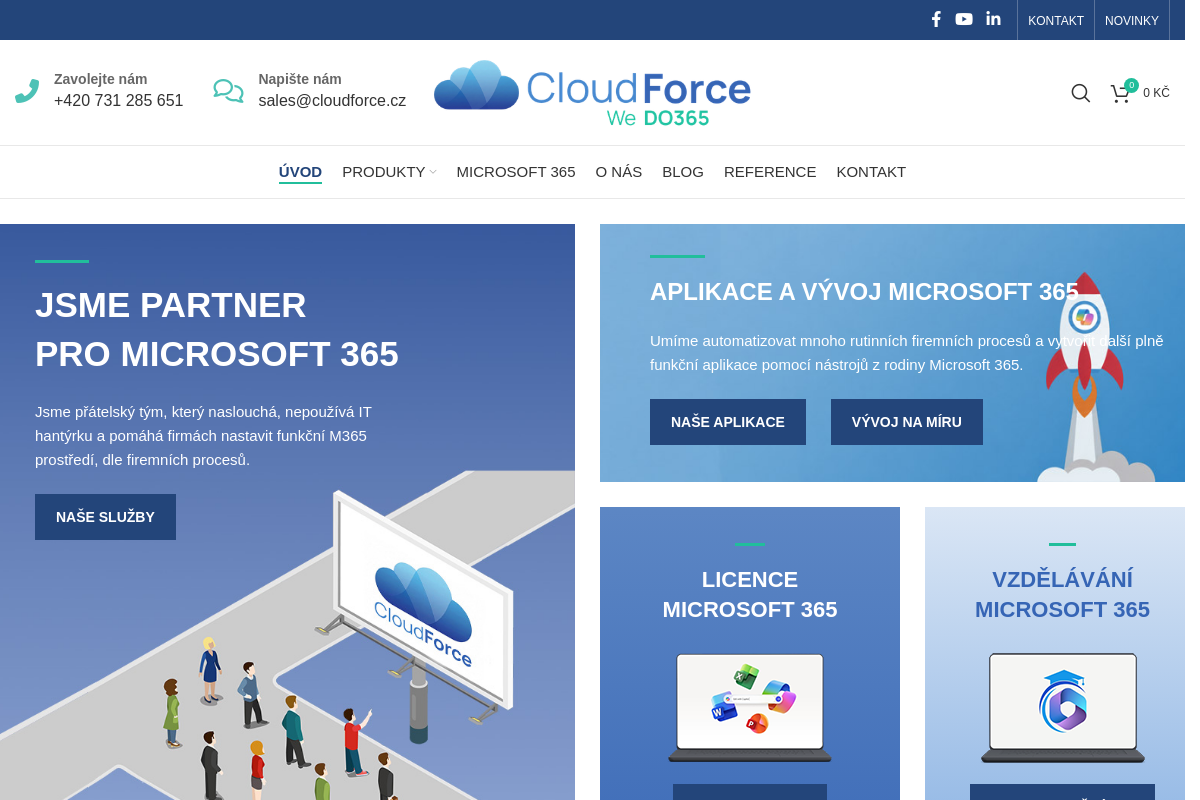
Task: Click the Licence Microsoft 365 heading
Action: coord(750,595)
